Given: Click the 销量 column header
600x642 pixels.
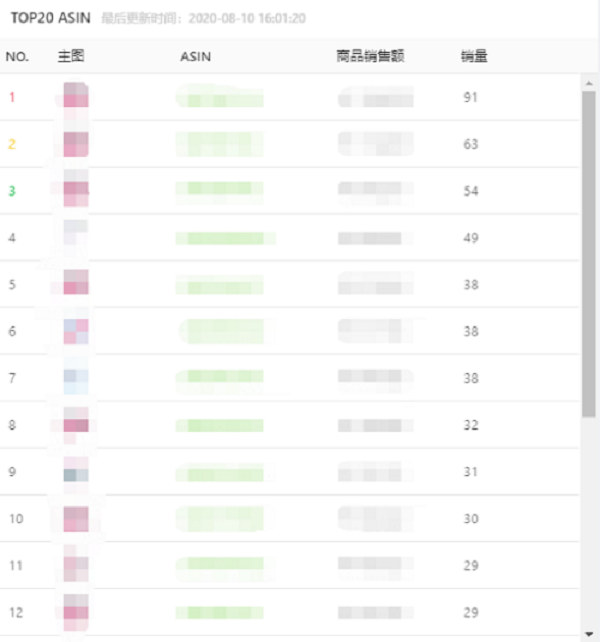Looking at the screenshot, I should (474, 56).
